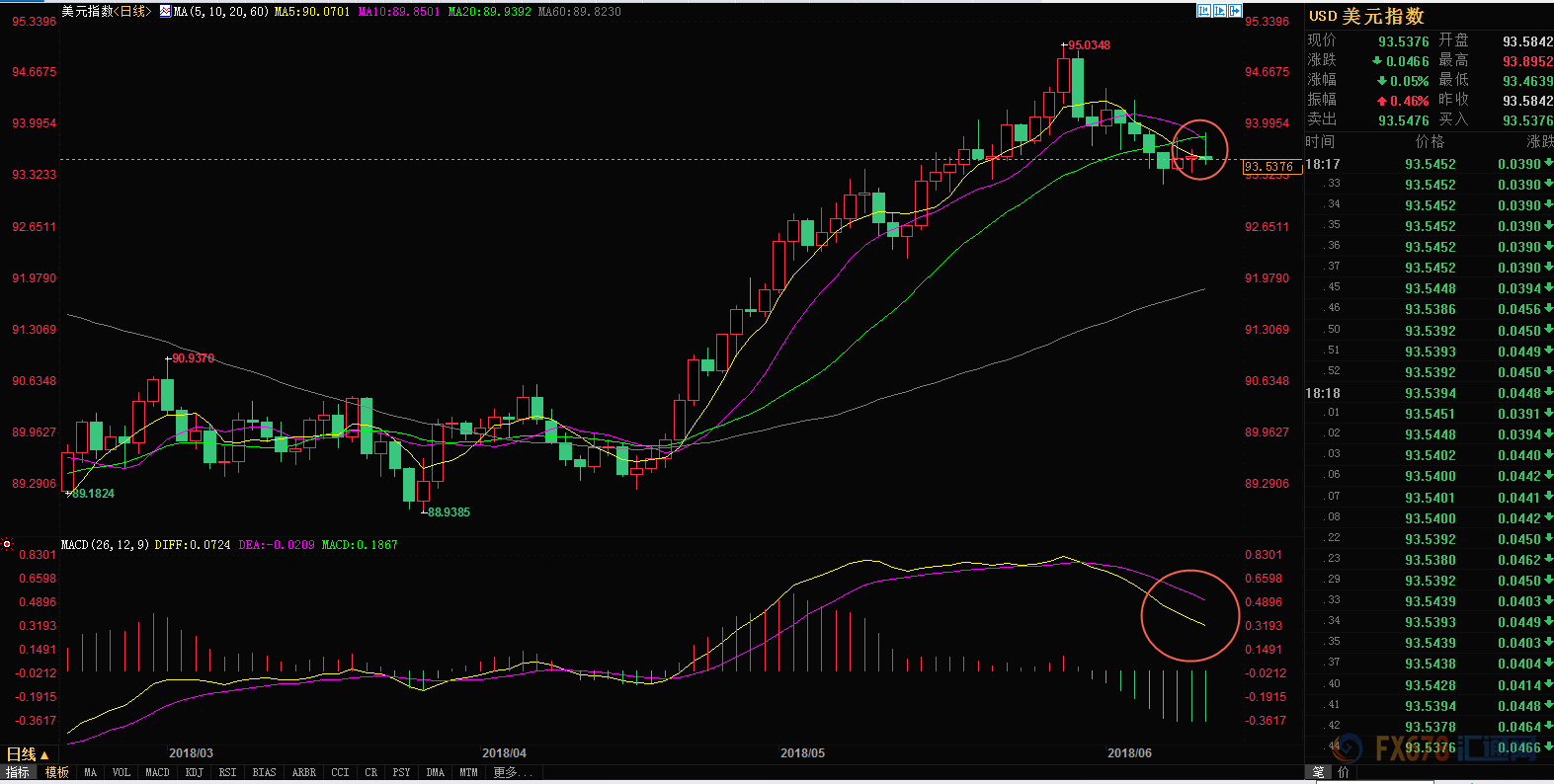Click the 88.9385 low price marker
This screenshot has width=1554, height=784.
coord(450,512)
